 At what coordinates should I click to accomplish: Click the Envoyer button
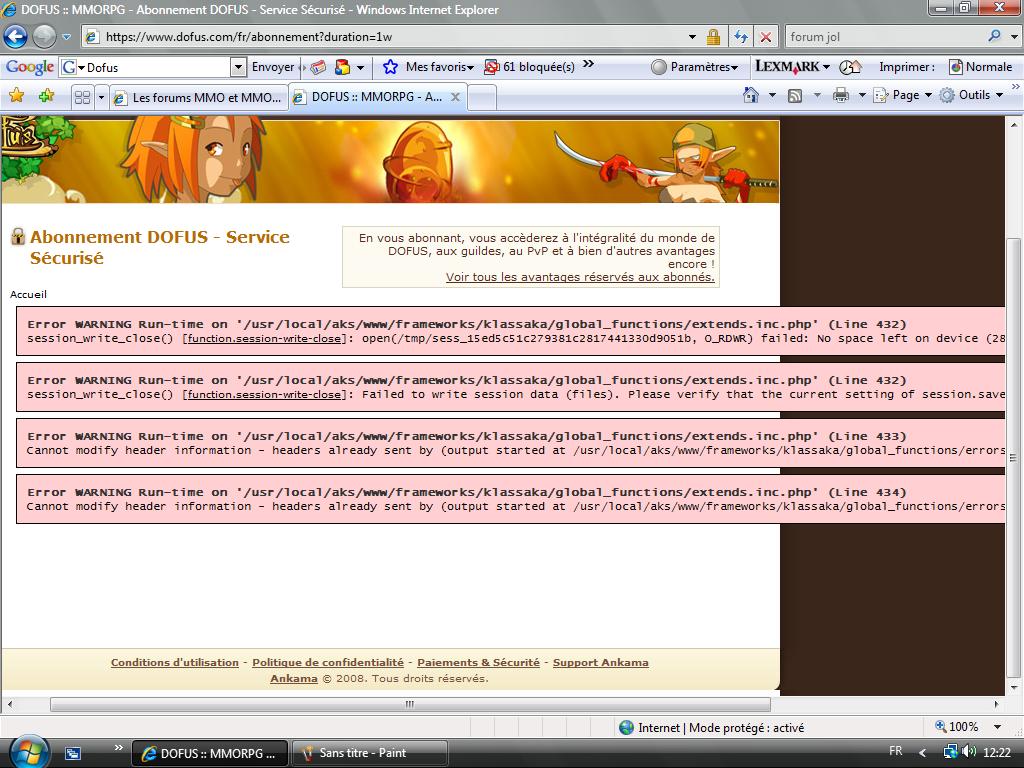273,67
